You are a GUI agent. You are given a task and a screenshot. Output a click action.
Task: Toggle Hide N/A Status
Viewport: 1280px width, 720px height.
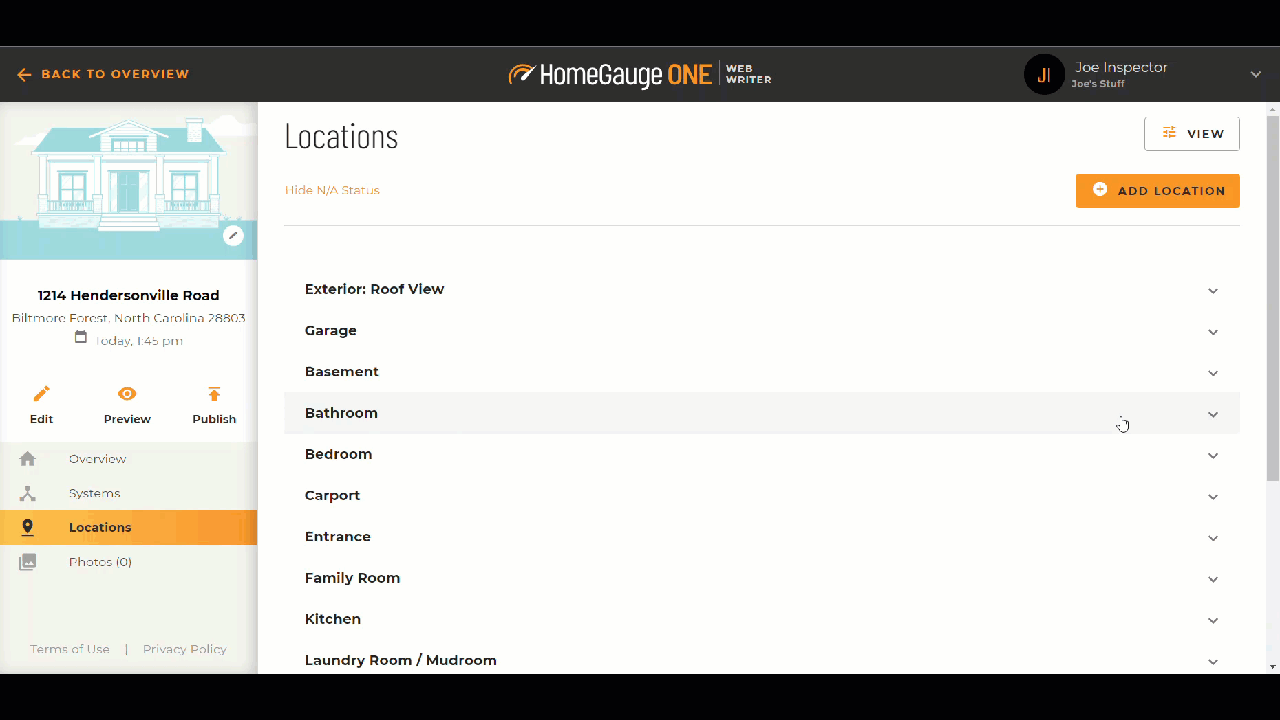(332, 190)
